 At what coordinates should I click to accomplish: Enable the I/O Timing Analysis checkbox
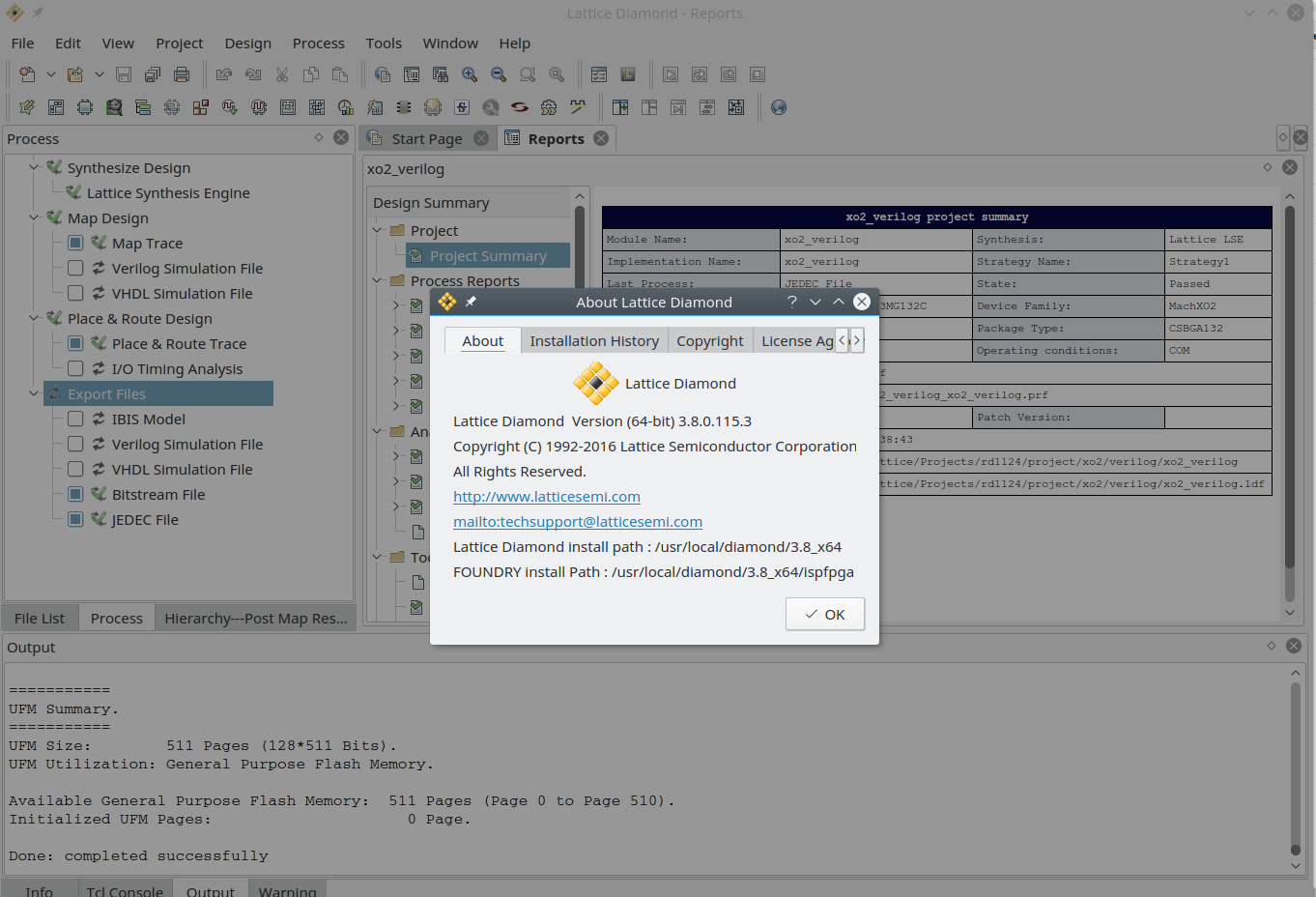click(75, 368)
